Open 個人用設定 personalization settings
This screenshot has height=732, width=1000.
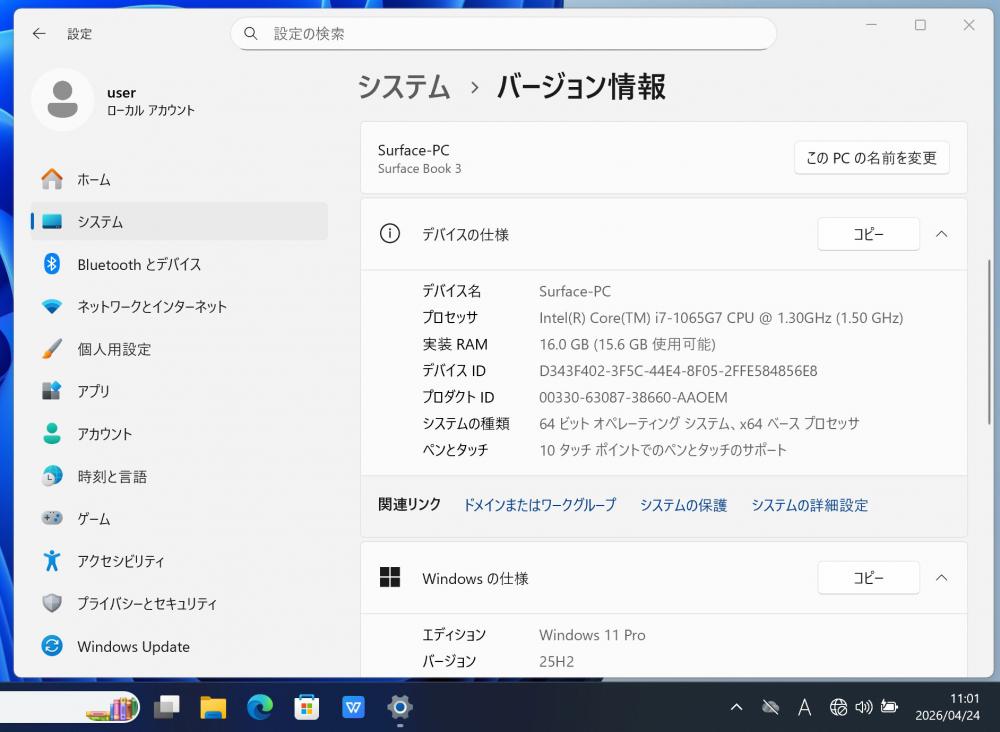(x=114, y=350)
